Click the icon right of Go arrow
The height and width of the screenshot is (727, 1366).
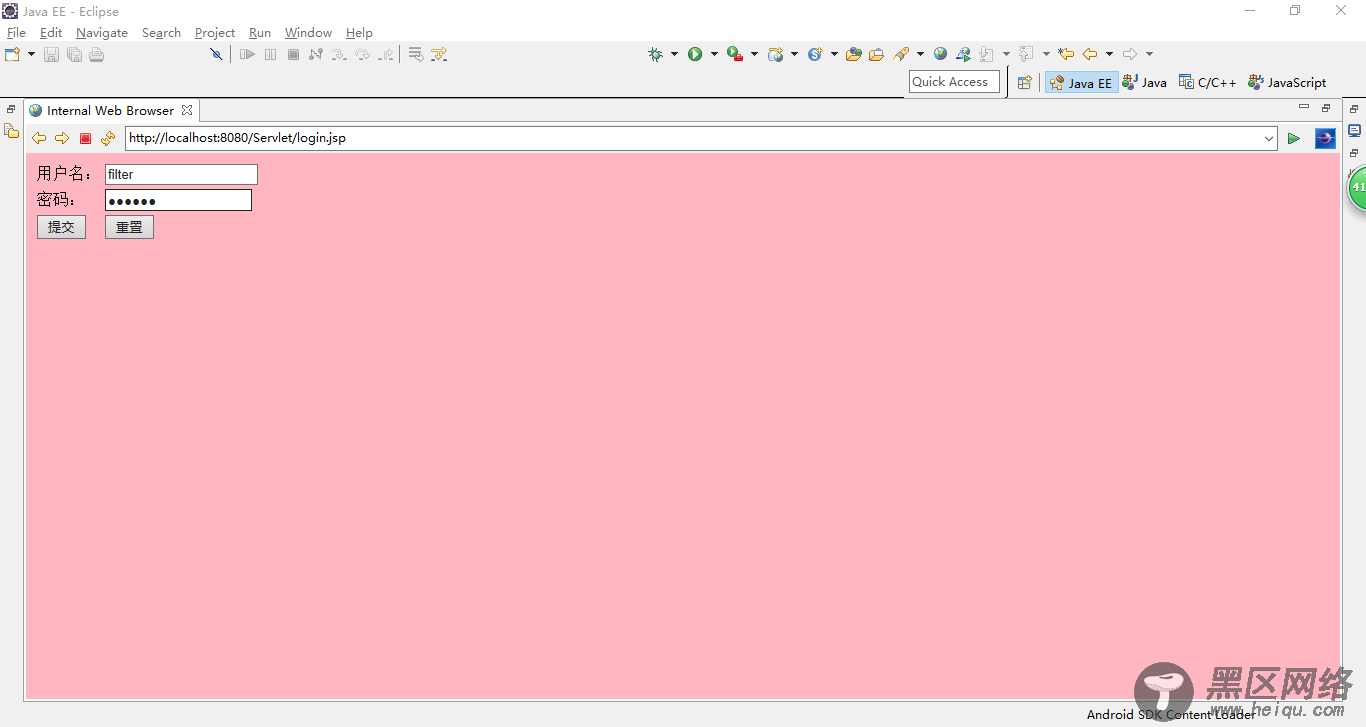[1325, 138]
